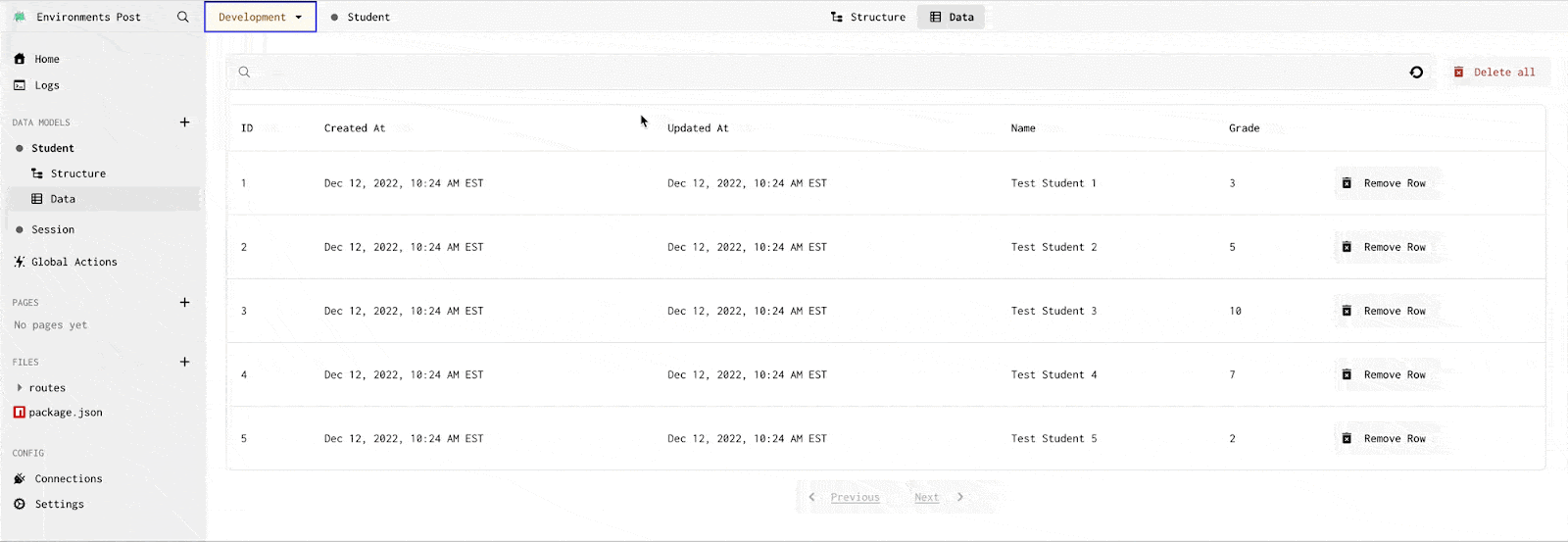Switch to the Structure tab
Screen dimensions: 1568x542
click(x=867, y=17)
